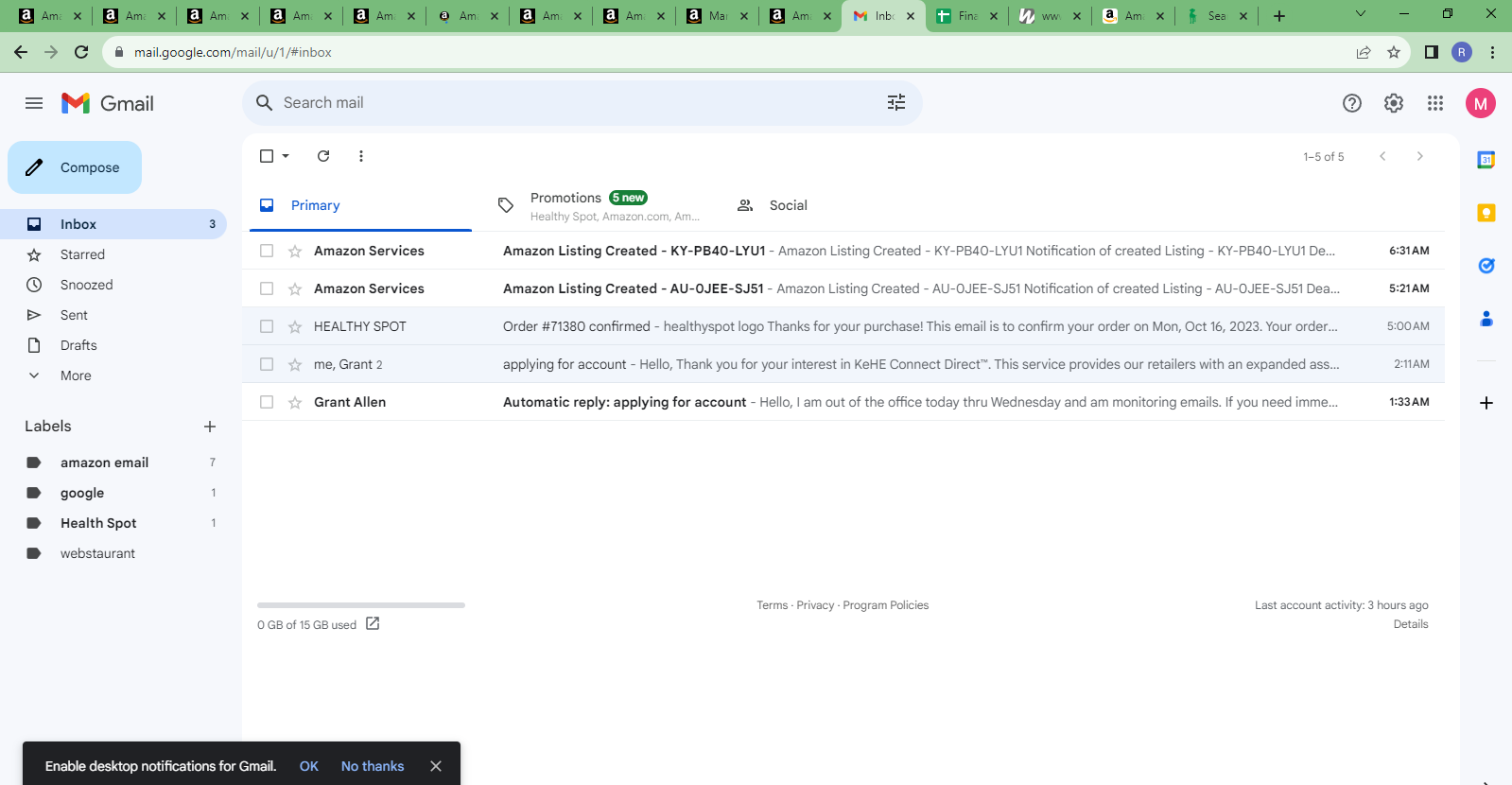Viewport: 1512px width, 785px height.
Task: Refresh the inbox
Action: (x=323, y=156)
